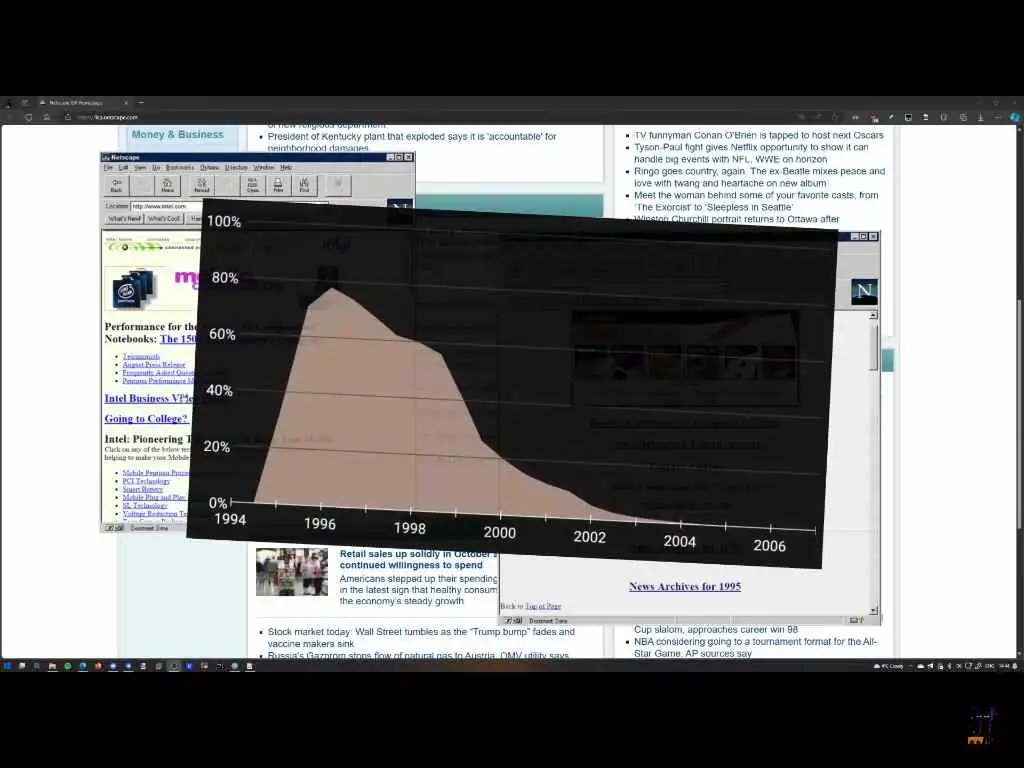Click the browser tab titled Netscape
Viewport: 1024px width, 768px height.
pos(82,103)
